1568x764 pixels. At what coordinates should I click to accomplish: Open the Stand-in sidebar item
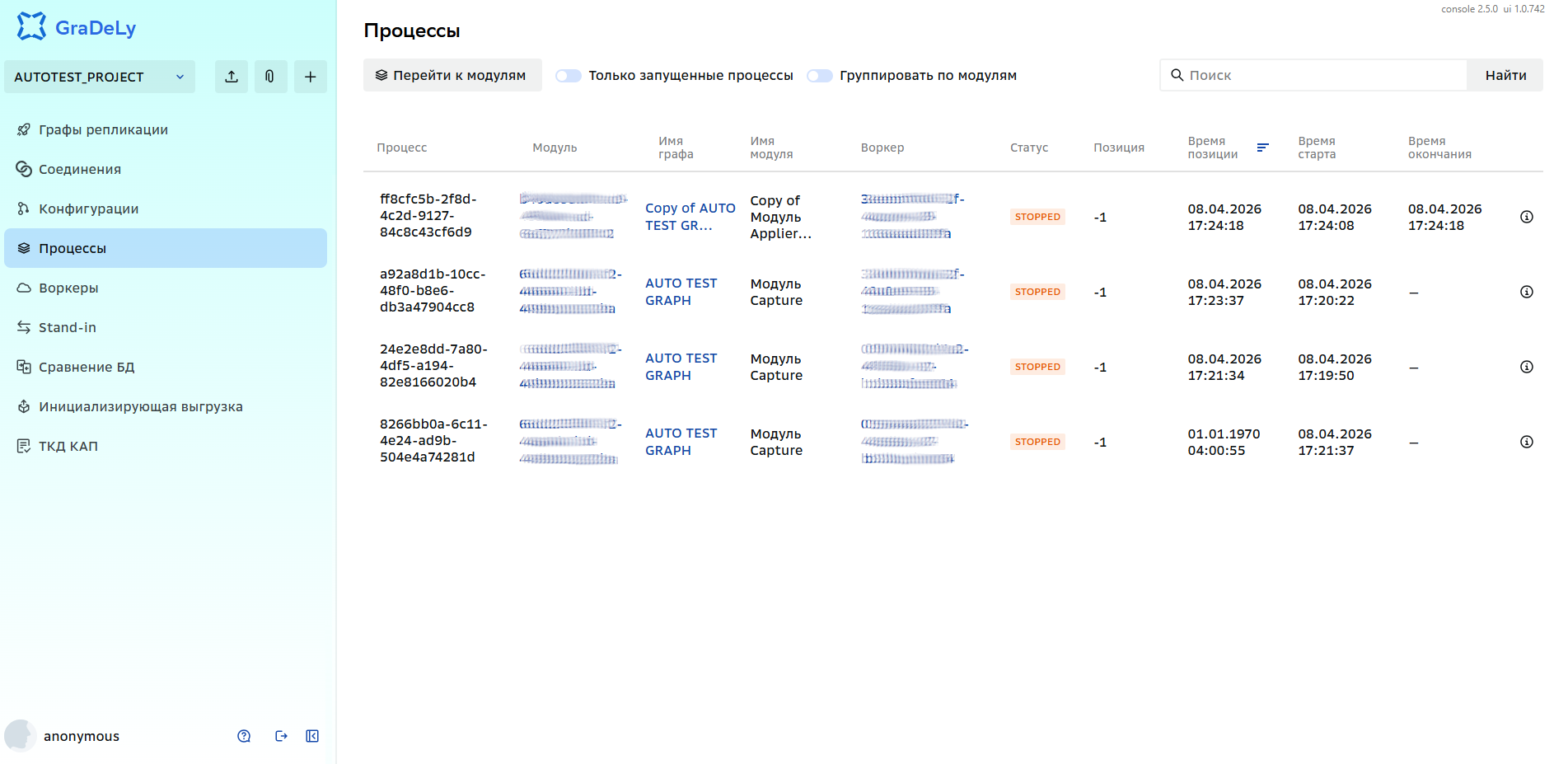pyautogui.click(x=166, y=327)
